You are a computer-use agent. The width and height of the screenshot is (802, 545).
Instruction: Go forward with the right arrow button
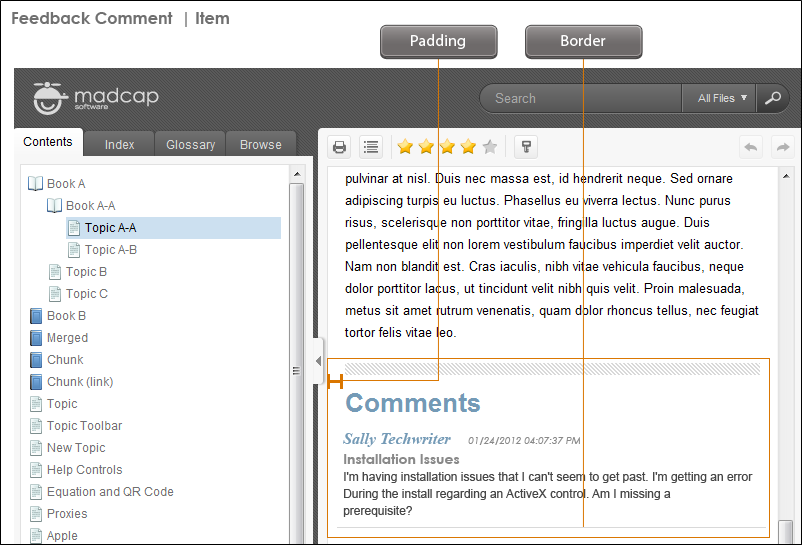point(783,147)
